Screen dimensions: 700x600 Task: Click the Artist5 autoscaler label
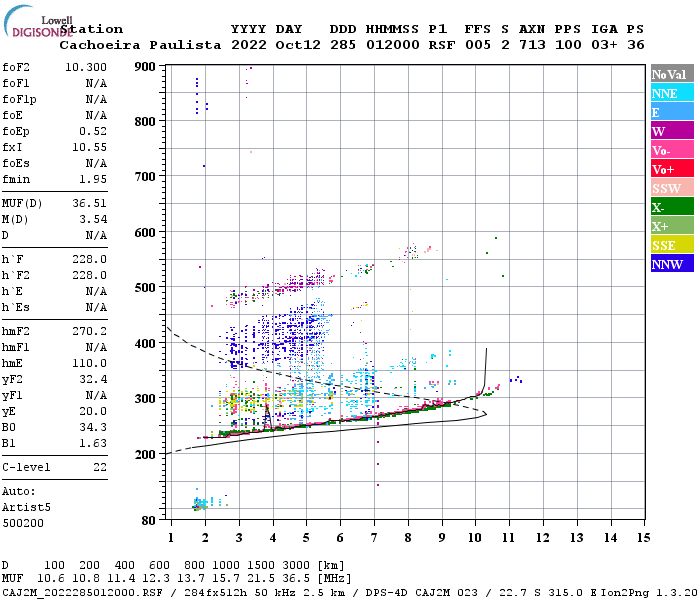pyautogui.click(x=26, y=508)
